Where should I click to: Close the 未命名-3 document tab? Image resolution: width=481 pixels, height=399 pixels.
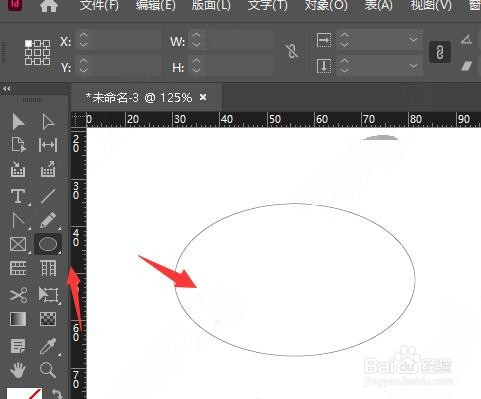click(203, 97)
